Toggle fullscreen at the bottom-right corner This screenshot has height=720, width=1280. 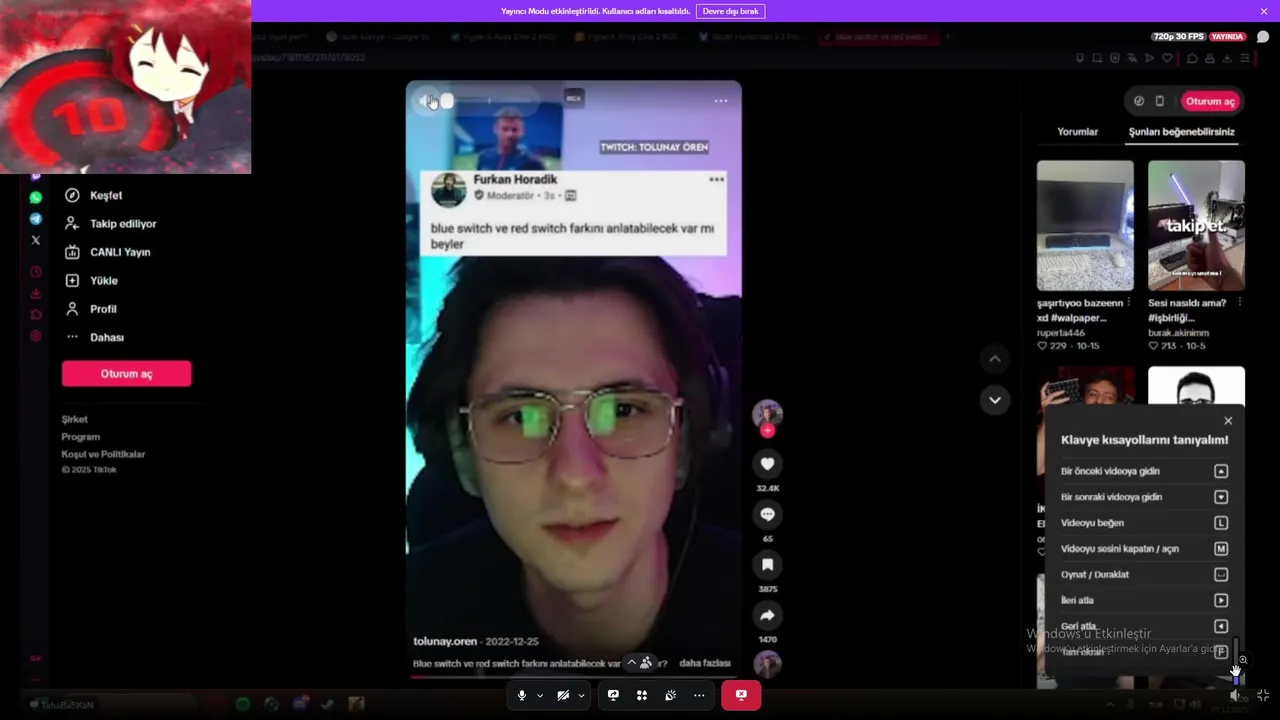1263,695
